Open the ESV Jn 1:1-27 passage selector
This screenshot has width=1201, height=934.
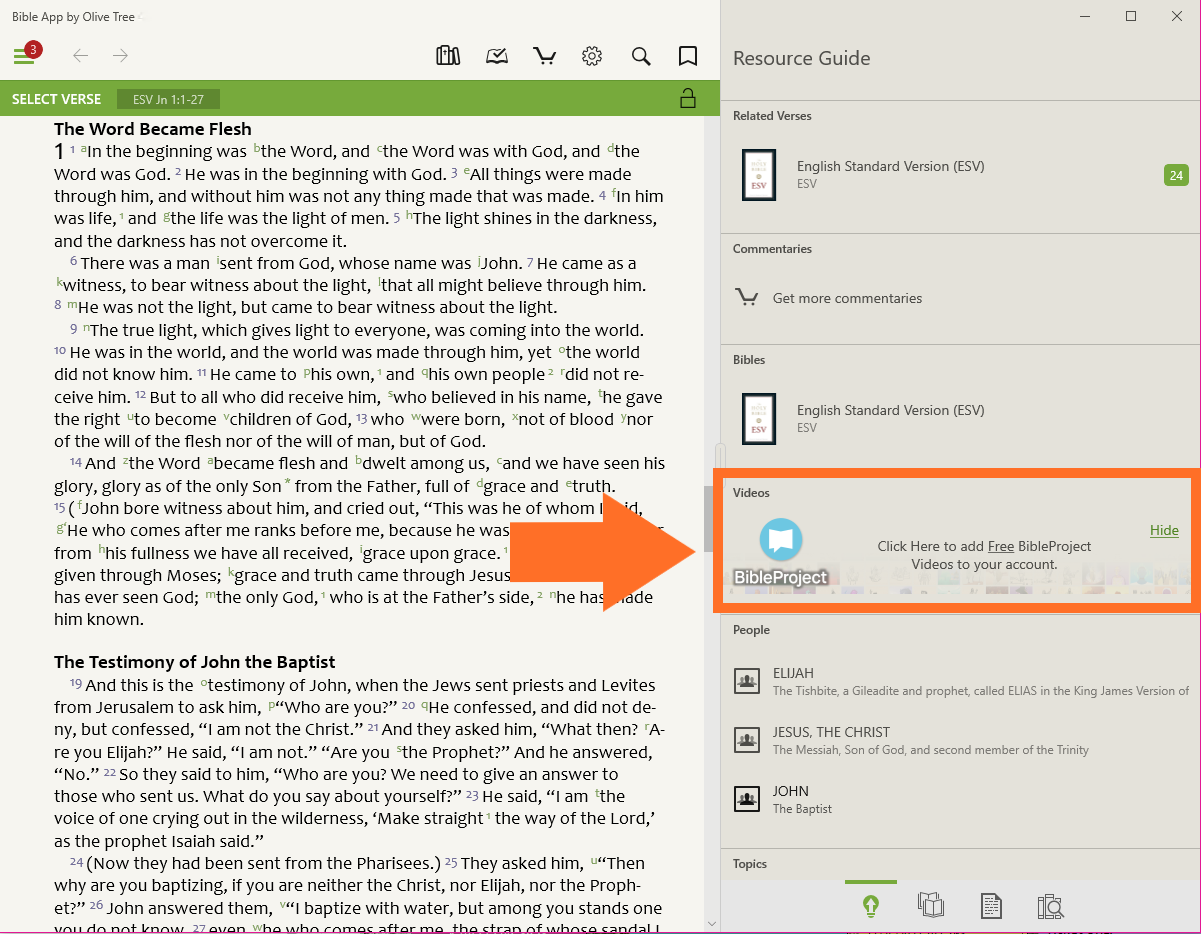[x=168, y=99]
